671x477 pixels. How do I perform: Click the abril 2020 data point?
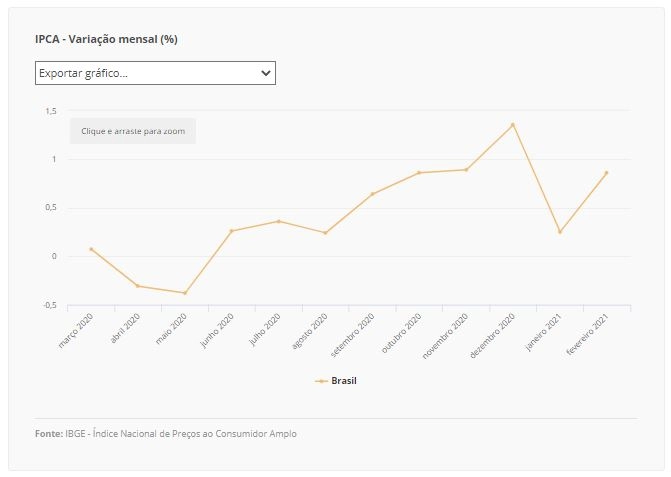pos(138,286)
